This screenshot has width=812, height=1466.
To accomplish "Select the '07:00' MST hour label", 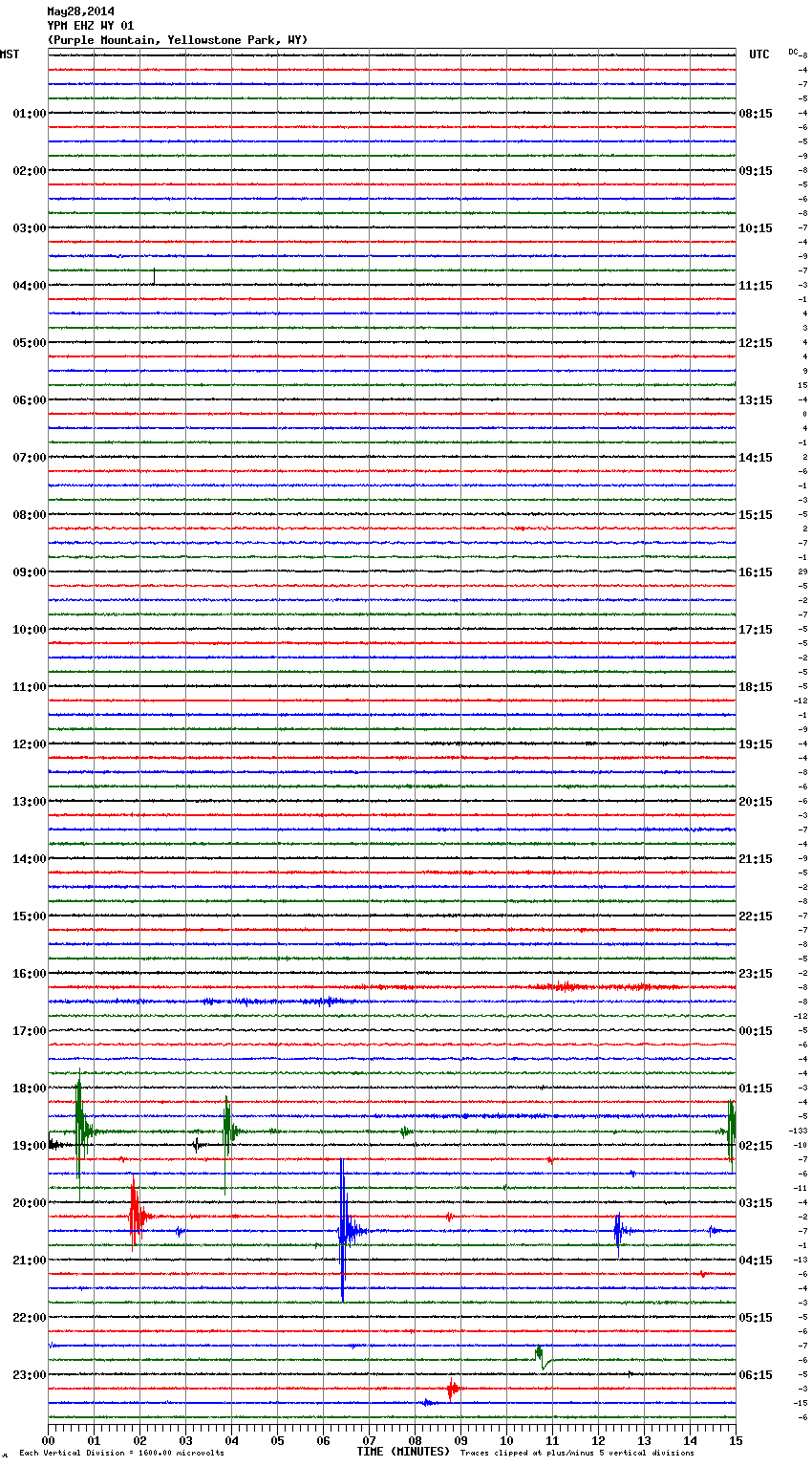I will pos(30,458).
